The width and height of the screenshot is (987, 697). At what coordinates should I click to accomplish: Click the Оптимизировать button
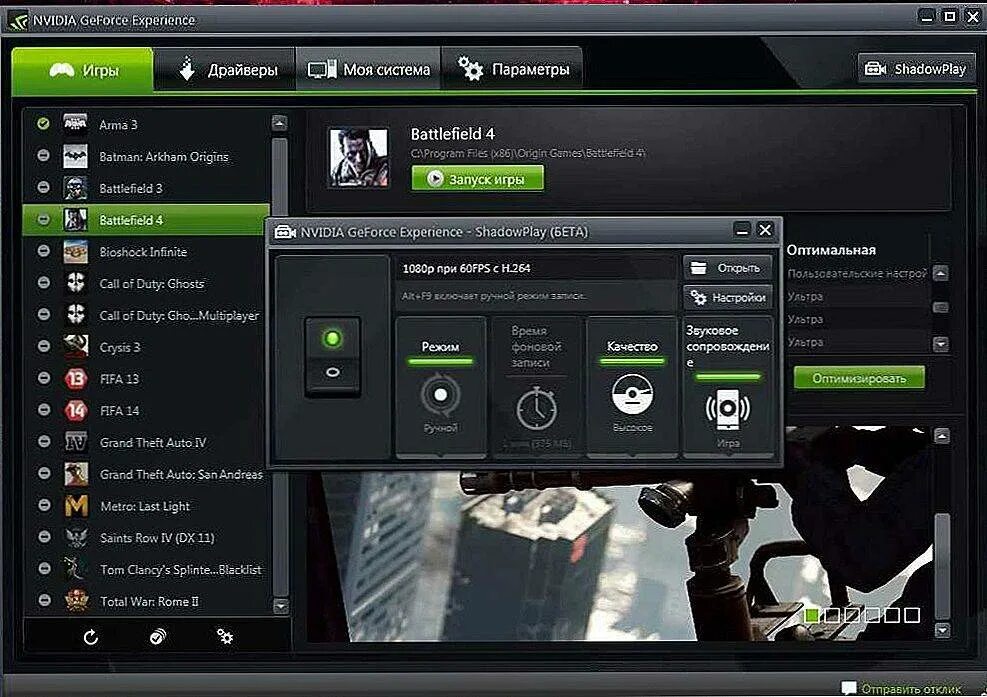859,378
